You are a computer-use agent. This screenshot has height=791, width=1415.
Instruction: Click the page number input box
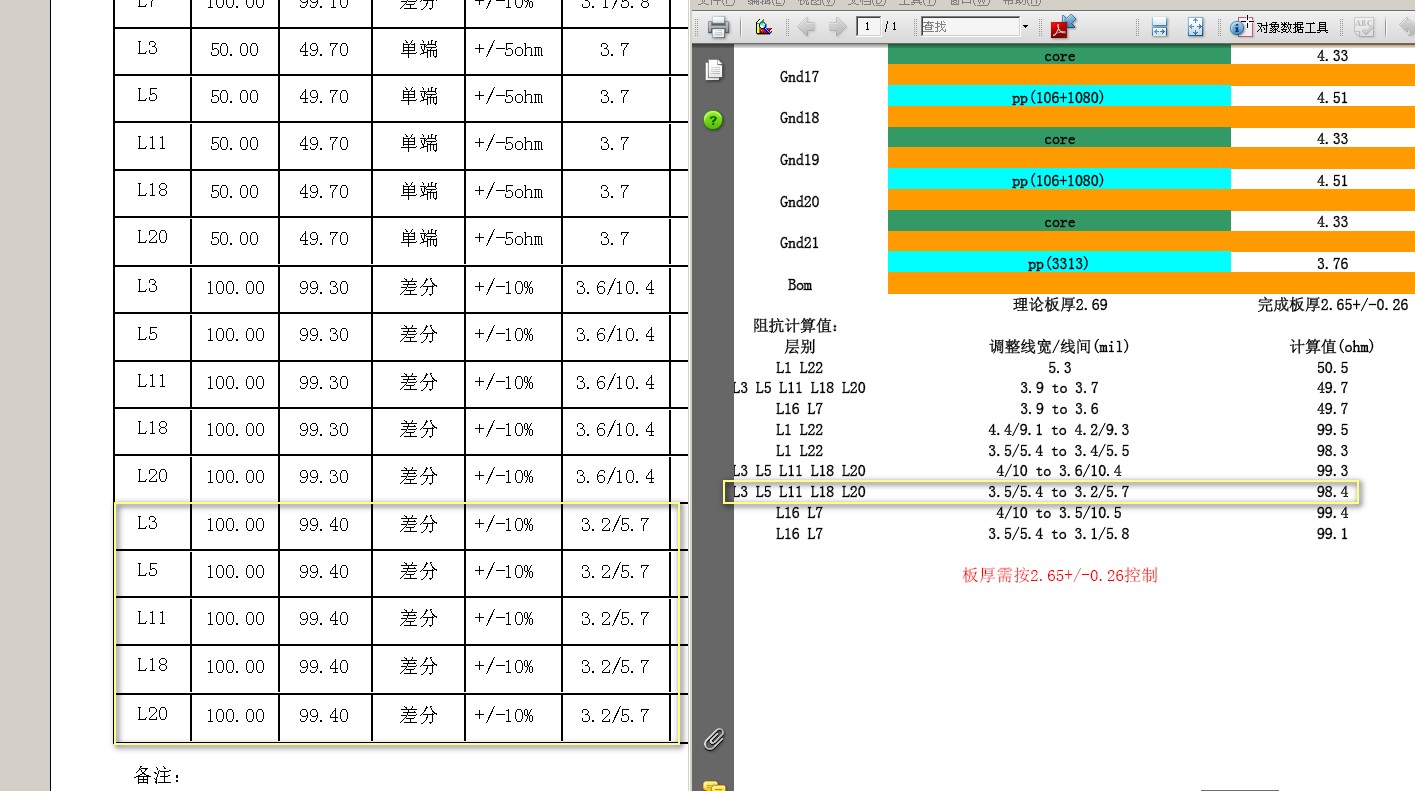click(x=868, y=27)
